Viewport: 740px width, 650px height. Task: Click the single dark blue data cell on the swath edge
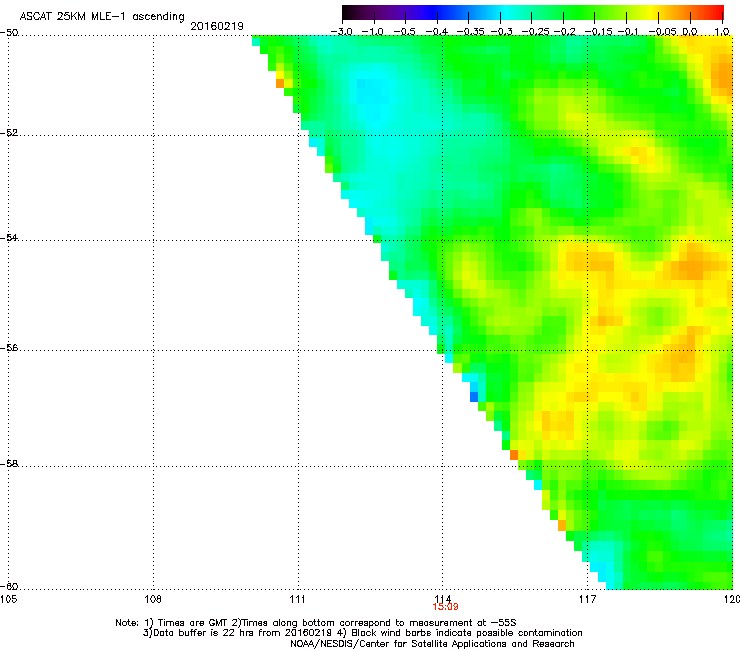(x=474, y=397)
